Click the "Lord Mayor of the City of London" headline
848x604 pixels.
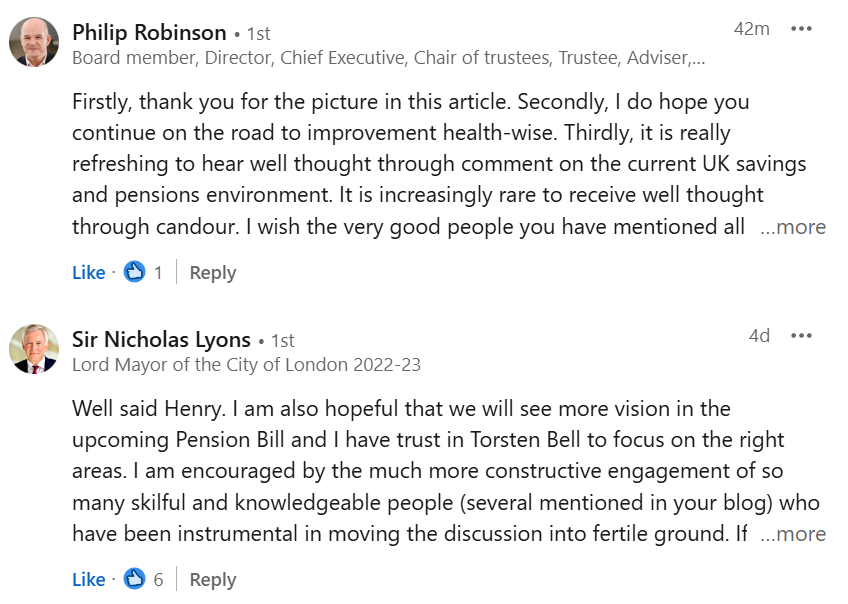[246, 365]
